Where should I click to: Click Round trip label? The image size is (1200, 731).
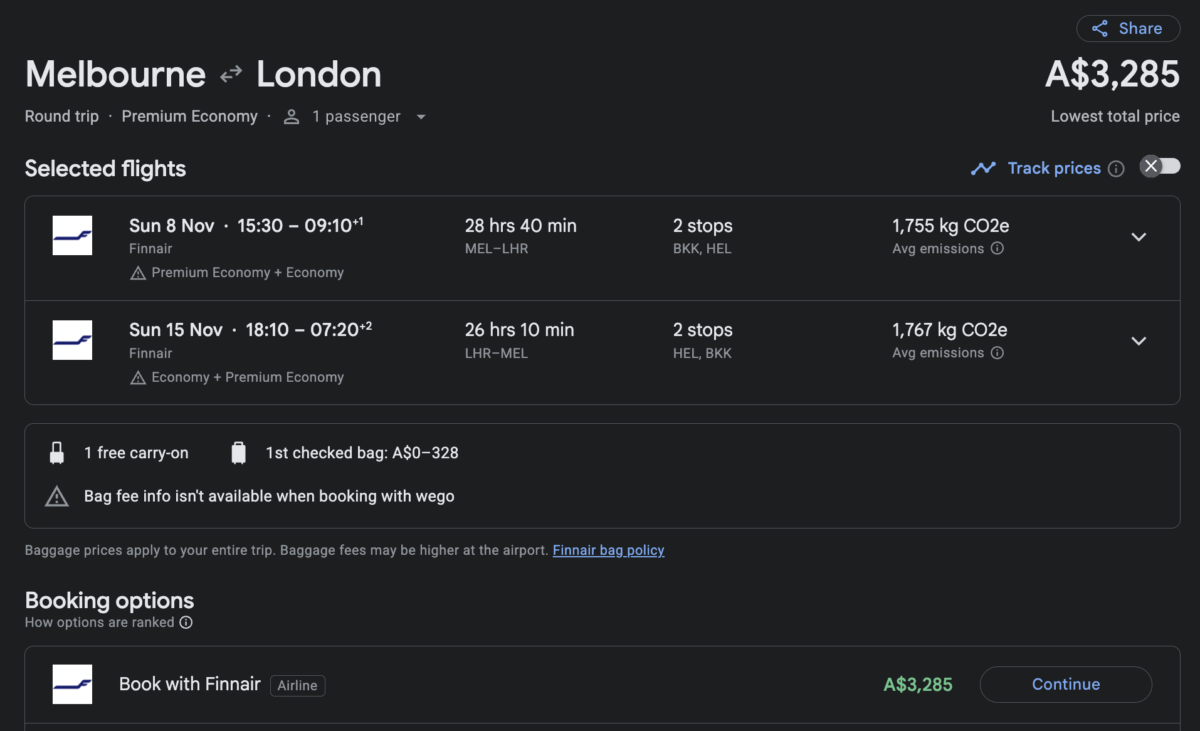tap(62, 117)
